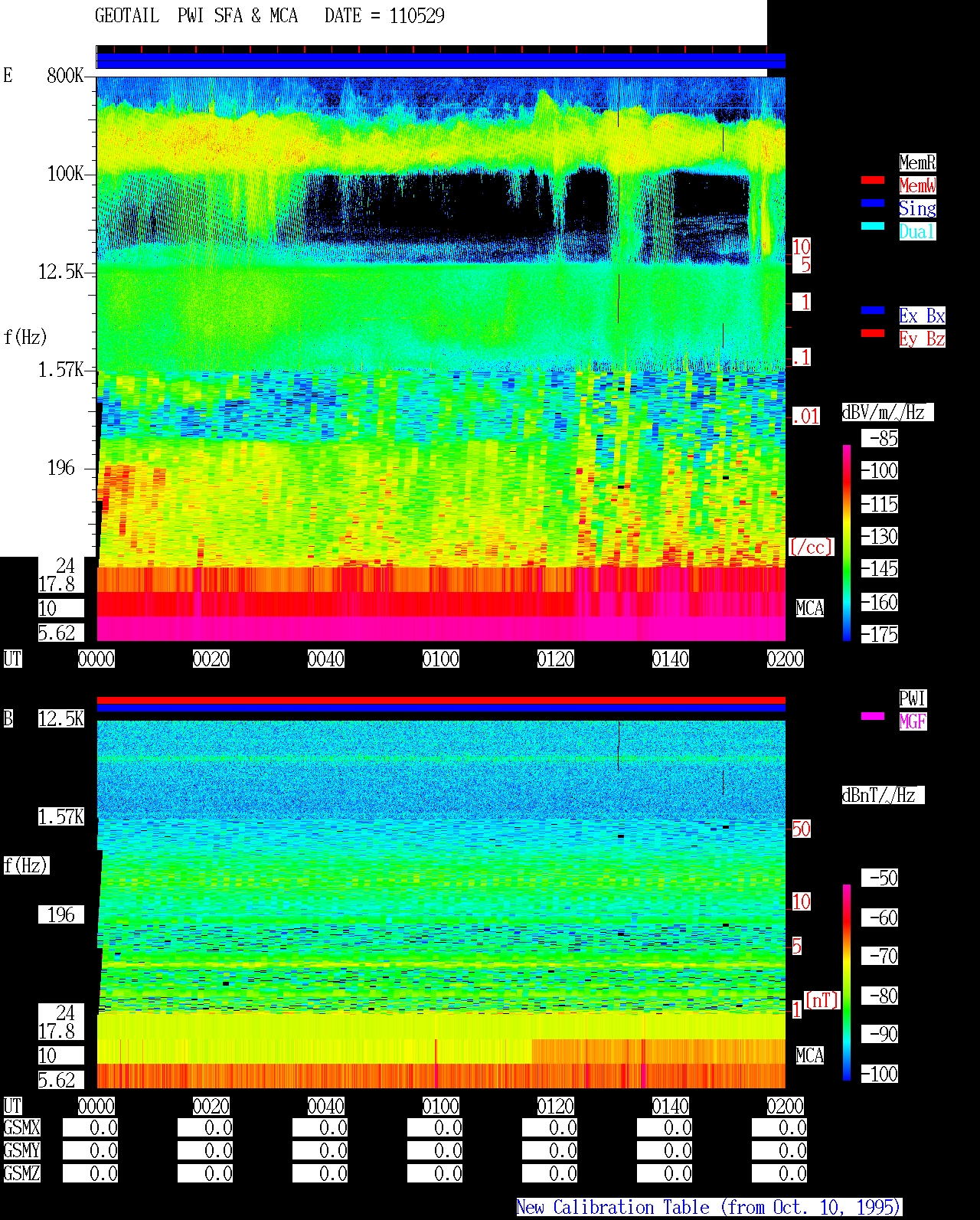Viewport: 980px width, 1220px height.
Task: Click the dBV/m/√Hz vertical color bar
Action: 847,542
